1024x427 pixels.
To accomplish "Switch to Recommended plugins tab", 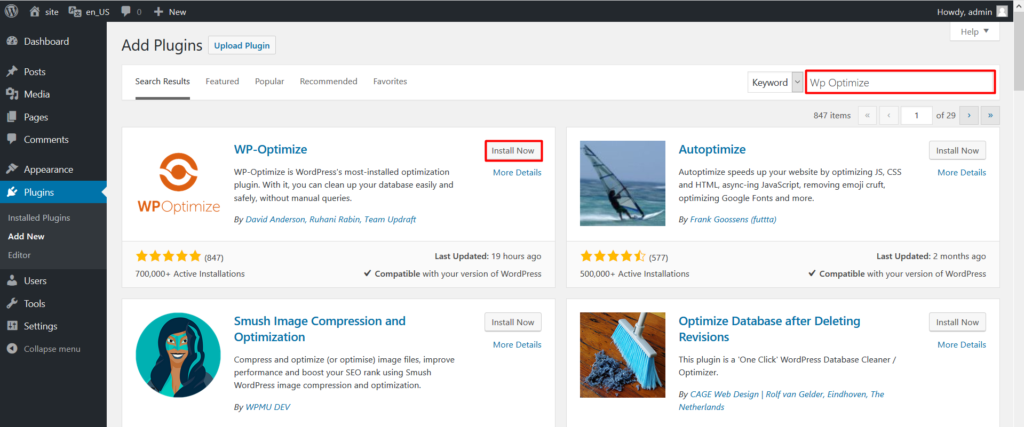I will pyautogui.click(x=328, y=82).
